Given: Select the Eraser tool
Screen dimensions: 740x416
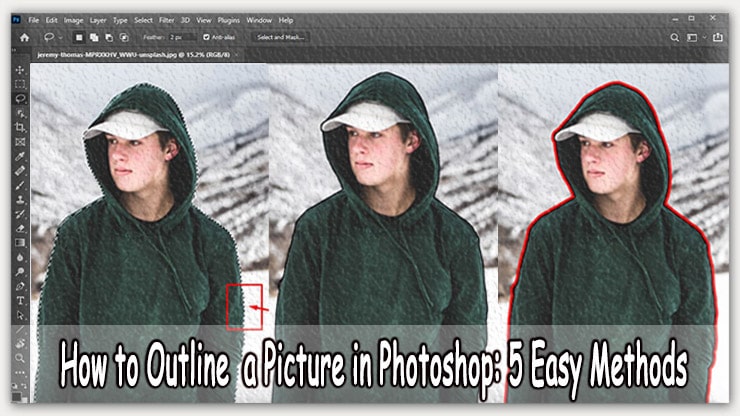Looking at the screenshot, I should point(20,229).
